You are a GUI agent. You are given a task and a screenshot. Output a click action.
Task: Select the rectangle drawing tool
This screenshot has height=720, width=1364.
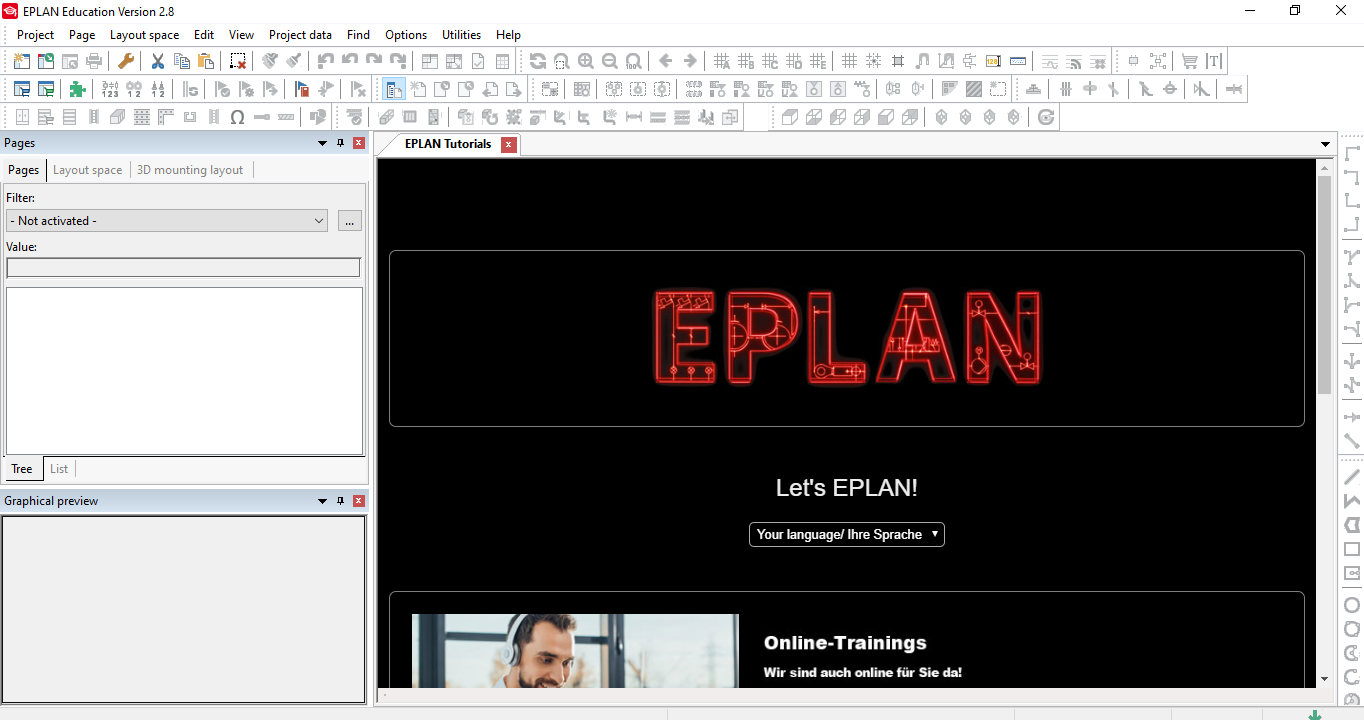[x=1352, y=549]
